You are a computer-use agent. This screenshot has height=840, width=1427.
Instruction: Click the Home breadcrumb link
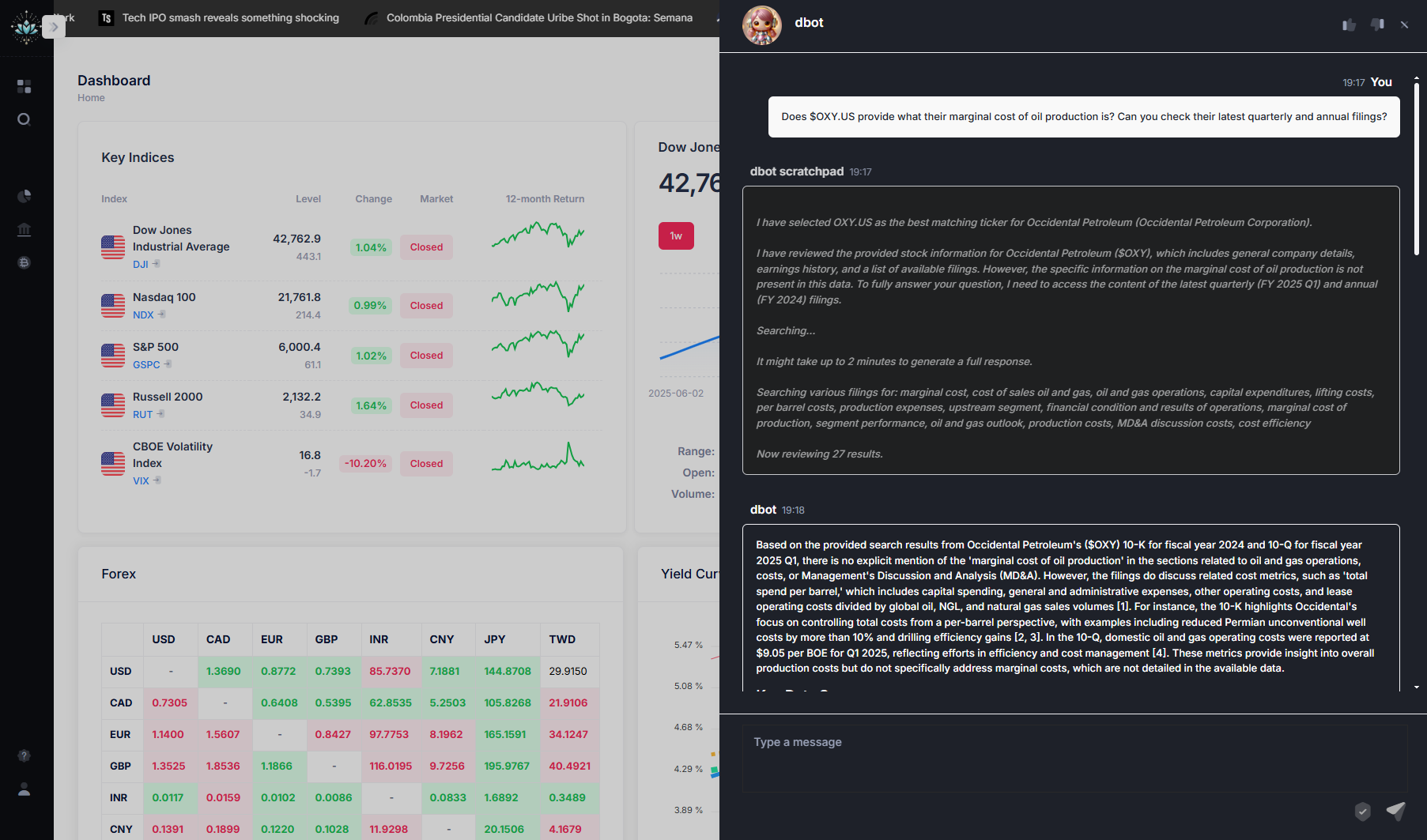pos(91,98)
